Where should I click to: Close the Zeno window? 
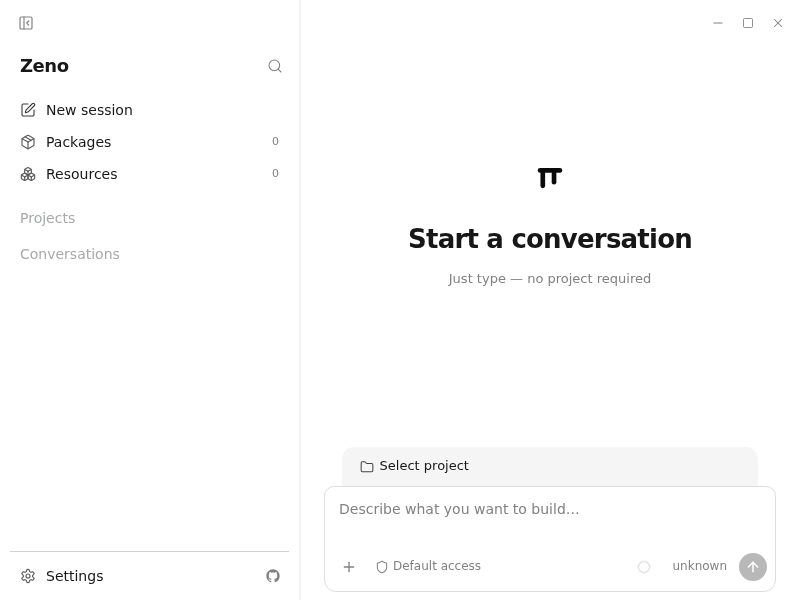(x=778, y=23)
